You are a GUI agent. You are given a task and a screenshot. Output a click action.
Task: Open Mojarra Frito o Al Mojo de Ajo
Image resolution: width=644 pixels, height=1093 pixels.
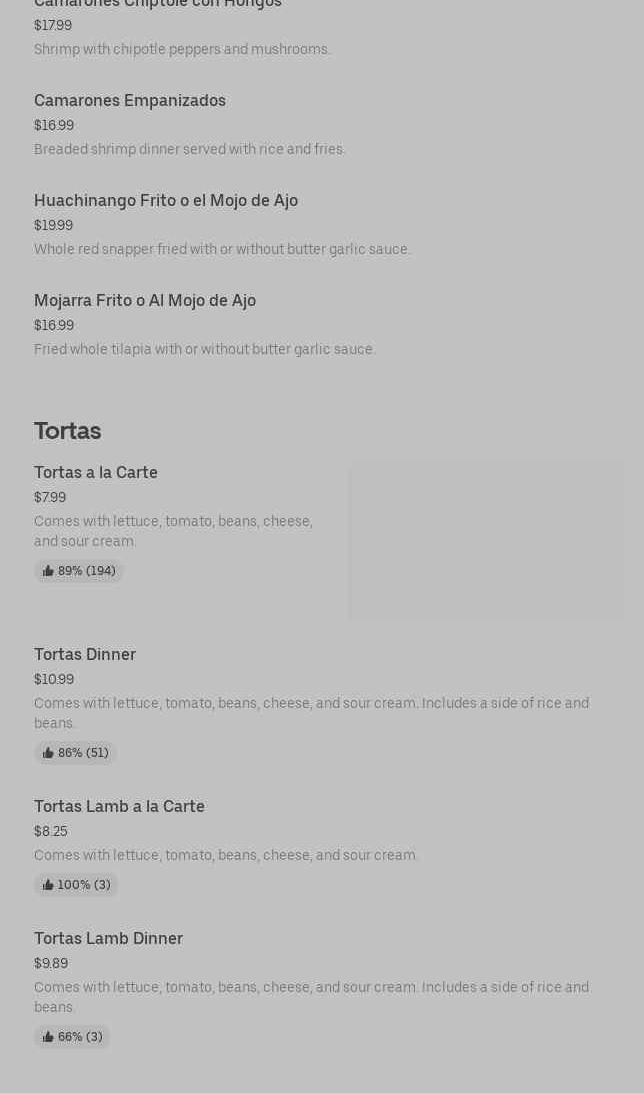(145, 300)
